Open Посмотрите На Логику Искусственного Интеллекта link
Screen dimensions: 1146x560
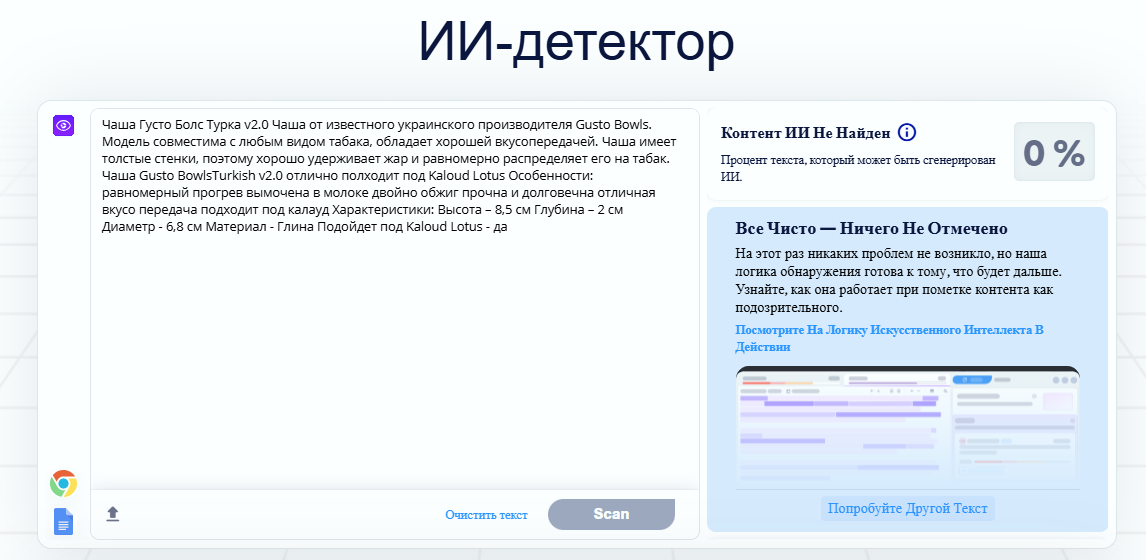pos(889,338)
